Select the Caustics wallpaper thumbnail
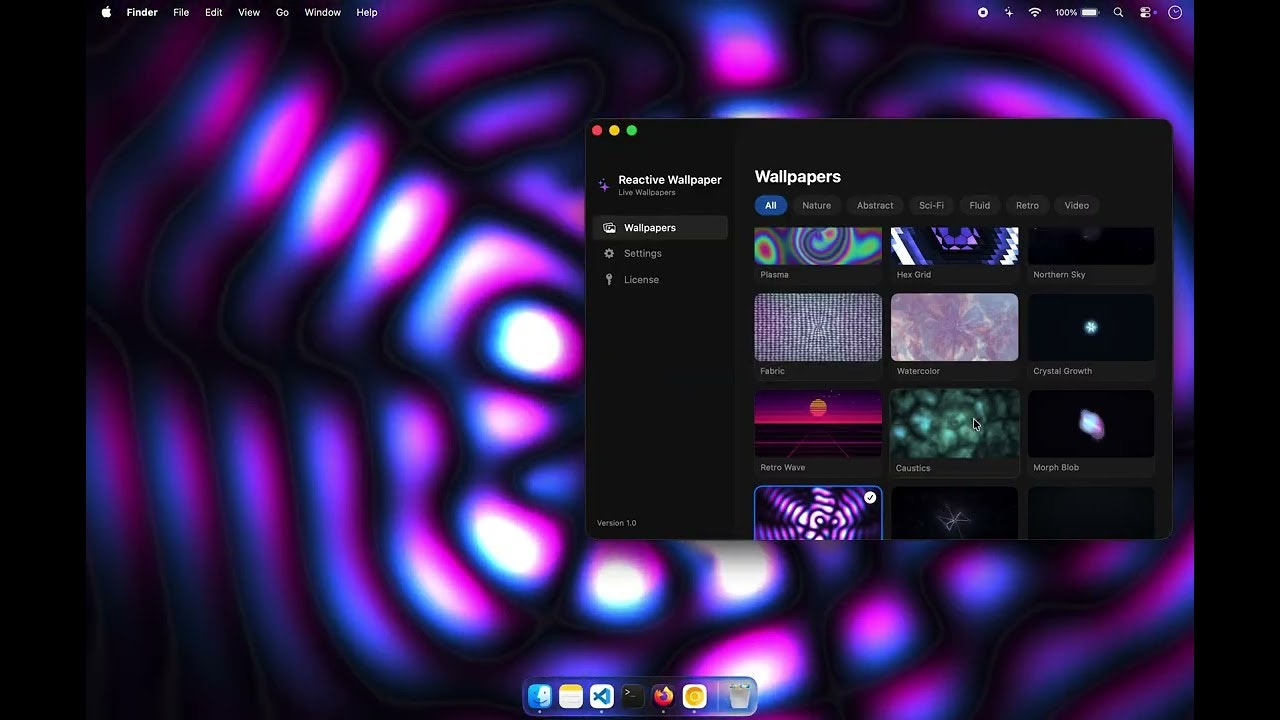1280x720 pixels. click(x=954, y=423)
